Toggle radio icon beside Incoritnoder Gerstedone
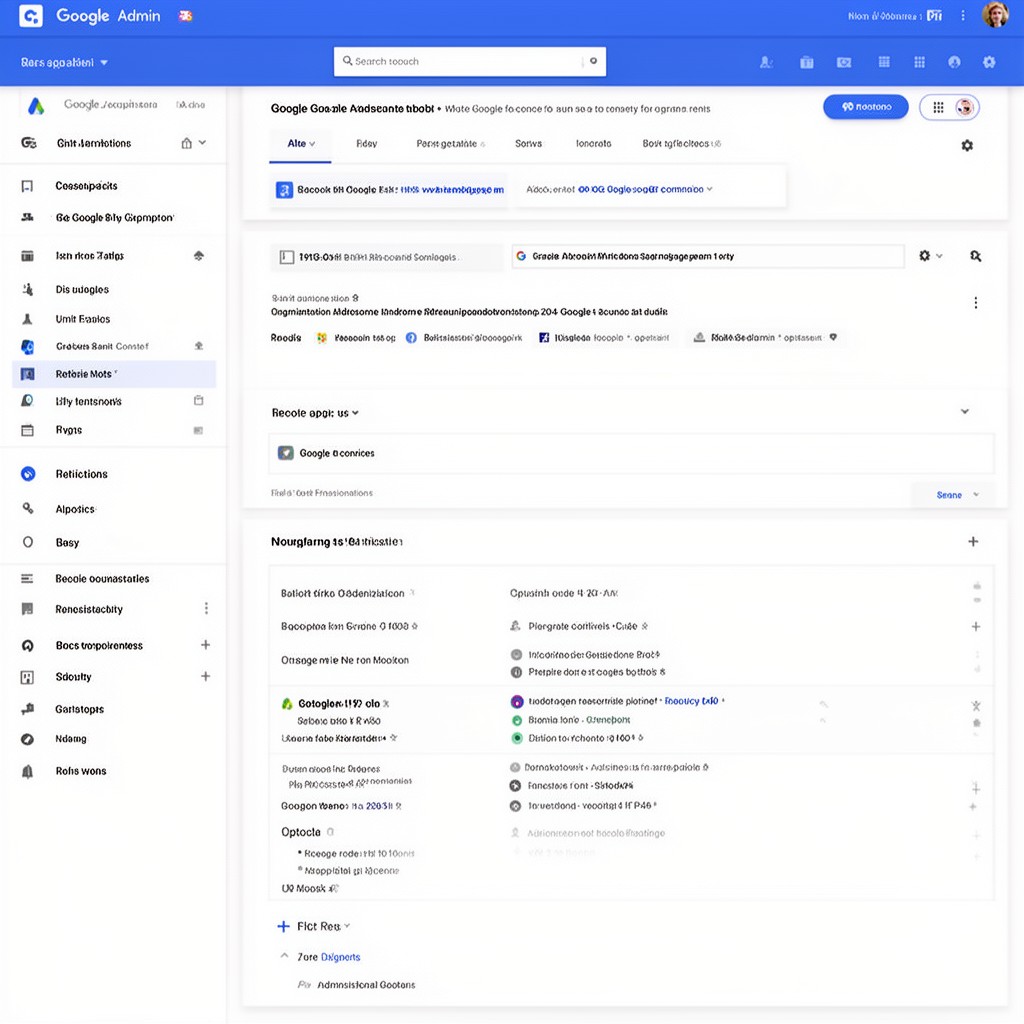The width and height of the screenshot is (1024, 1024). [516, 654]
